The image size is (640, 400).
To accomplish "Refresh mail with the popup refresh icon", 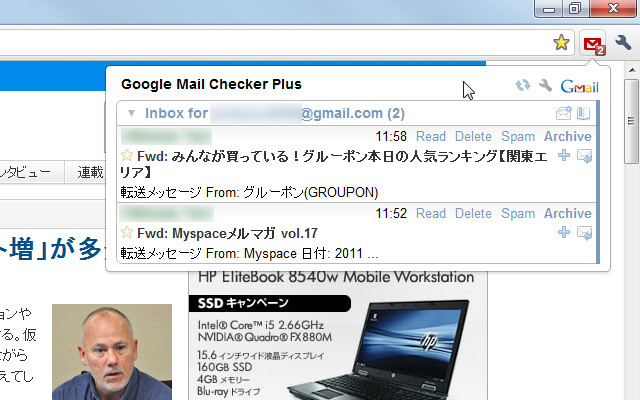I will pyautogui.click(x=522, y=85).
